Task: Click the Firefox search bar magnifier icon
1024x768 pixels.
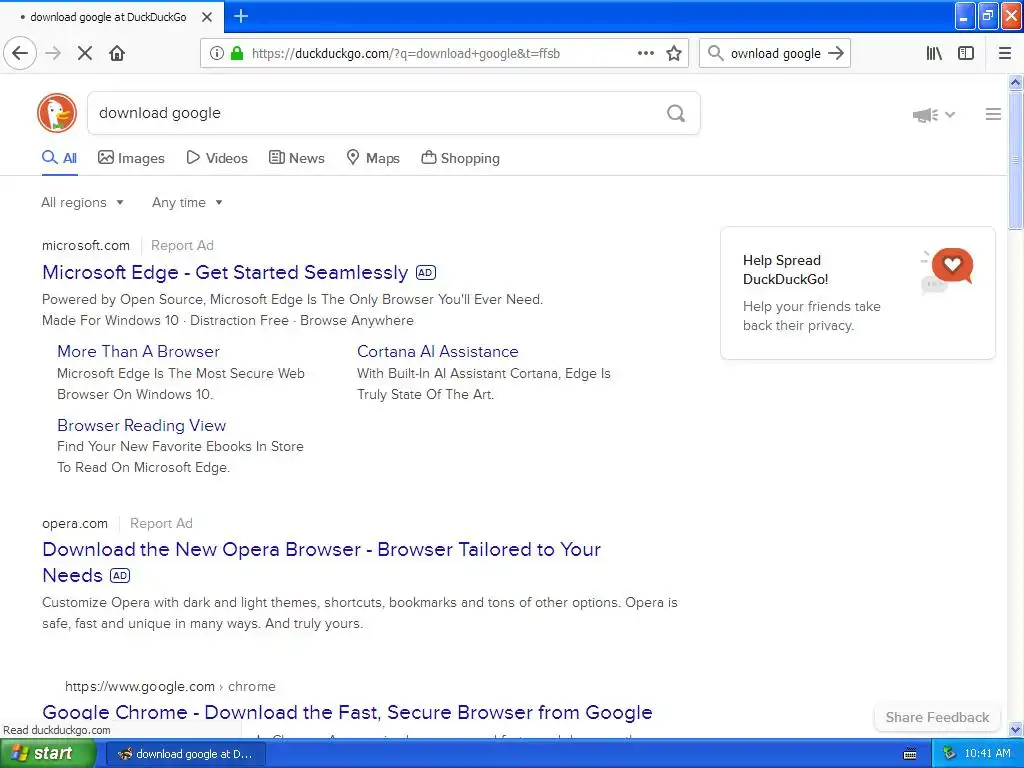Action: (715, 54)
